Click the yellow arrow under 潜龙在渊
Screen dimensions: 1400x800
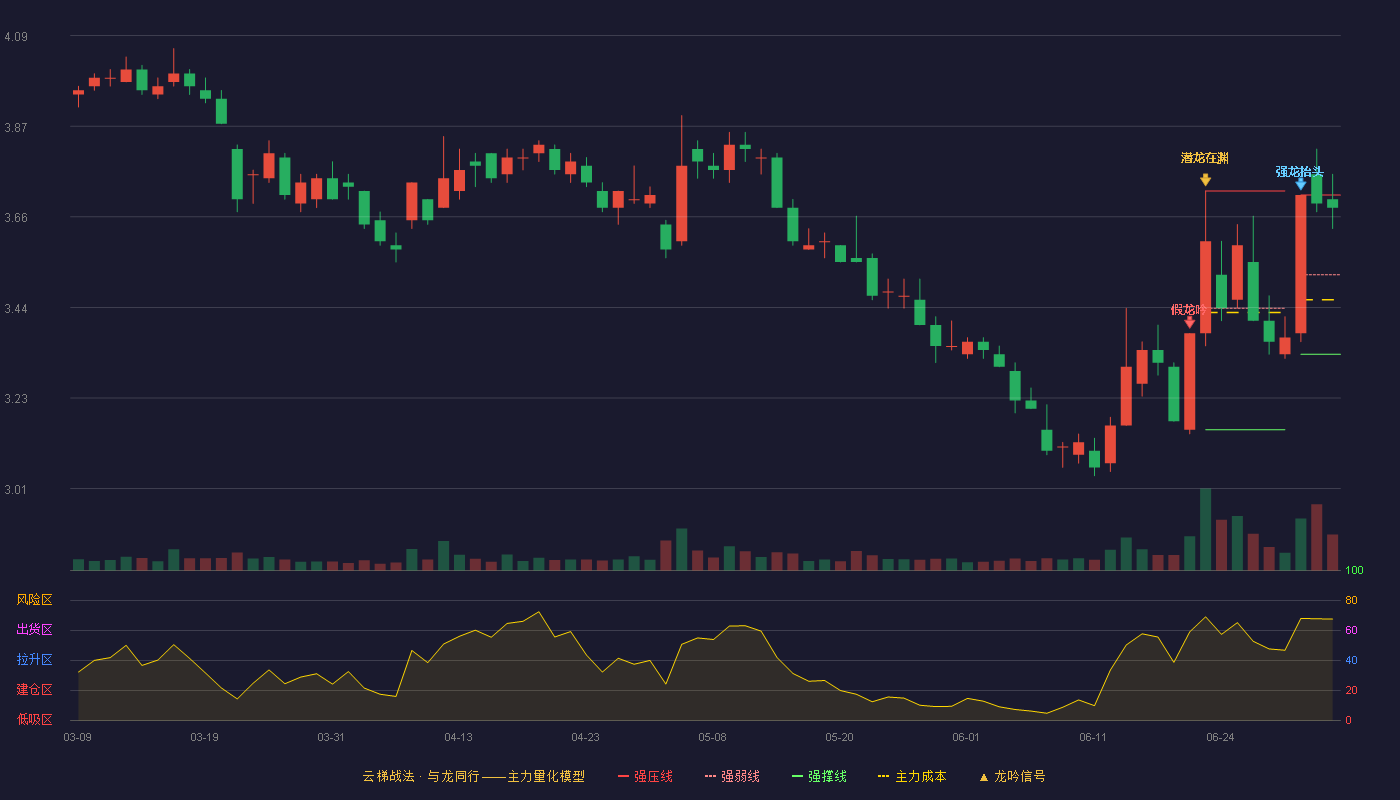coord(1205,180)
